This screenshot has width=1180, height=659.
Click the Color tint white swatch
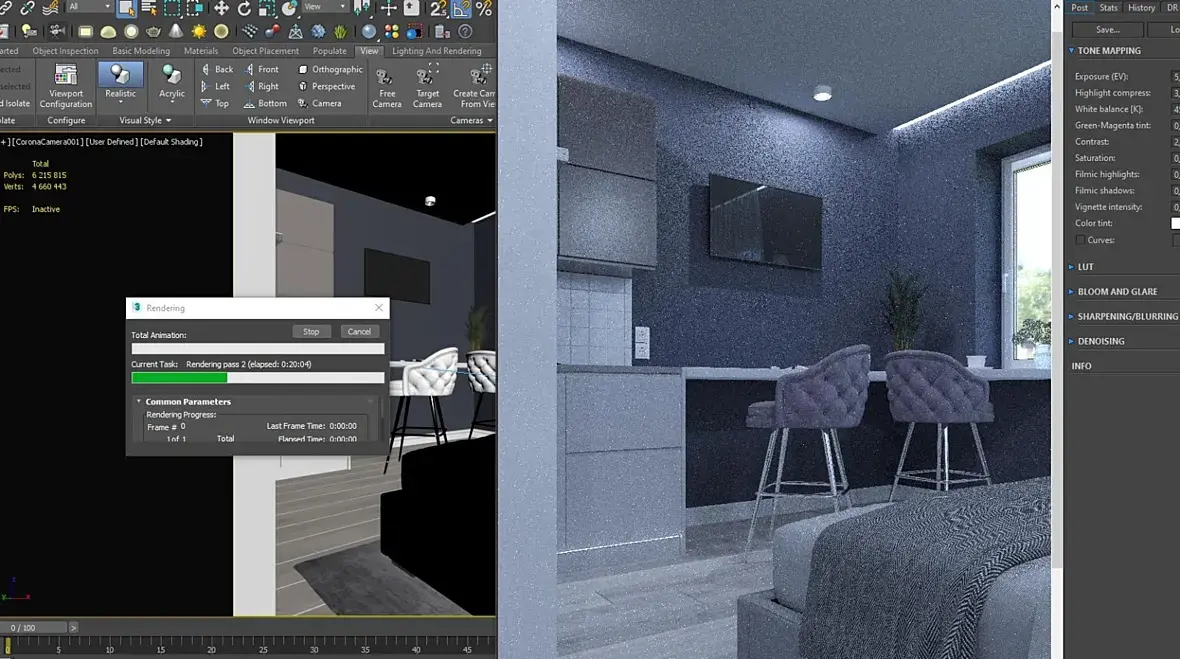[x=1175, y=223]
